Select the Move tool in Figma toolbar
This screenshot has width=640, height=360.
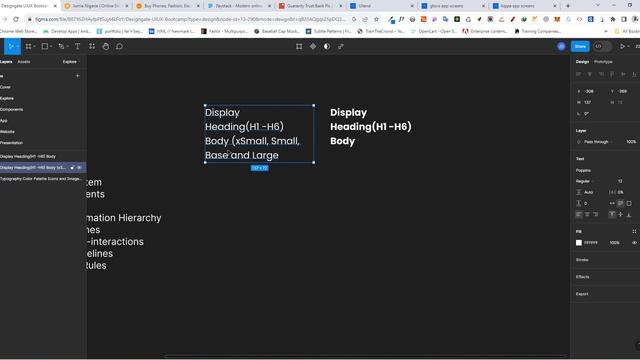tap(11, 47)
